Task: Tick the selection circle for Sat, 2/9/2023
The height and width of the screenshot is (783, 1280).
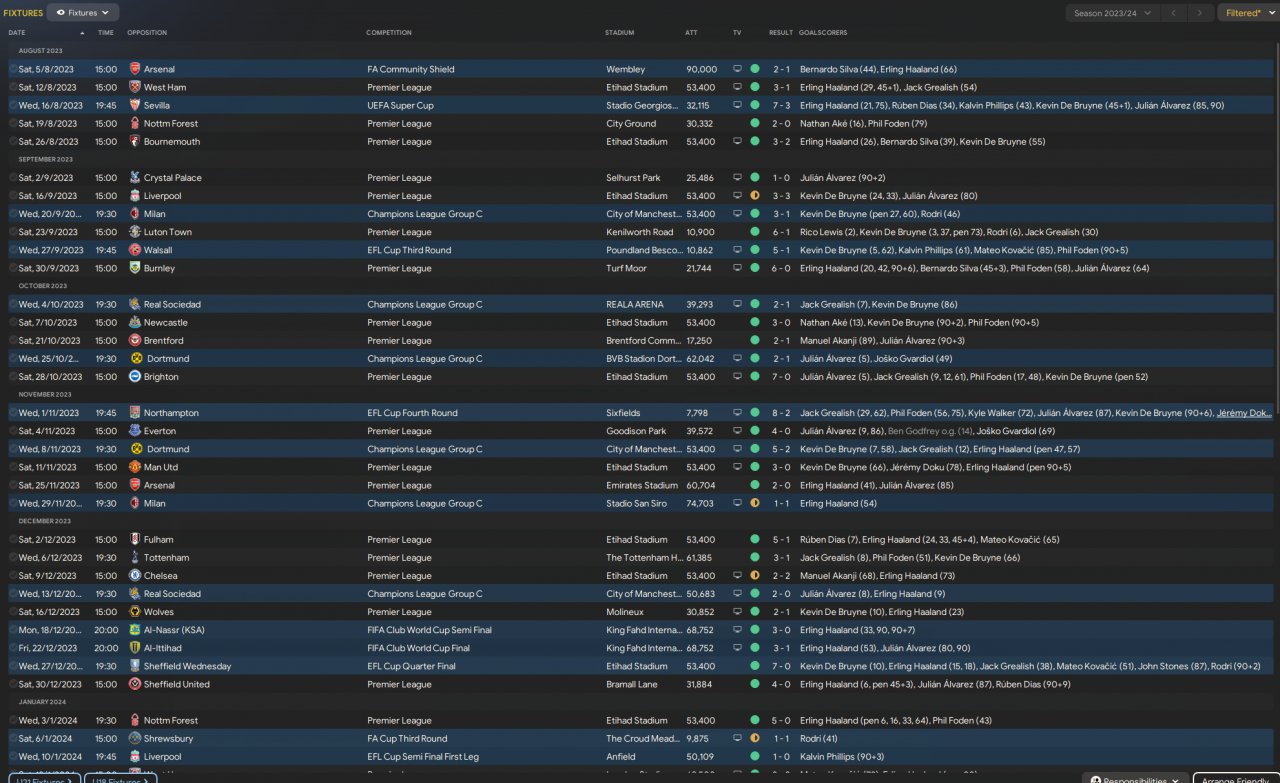Action: 13,178
